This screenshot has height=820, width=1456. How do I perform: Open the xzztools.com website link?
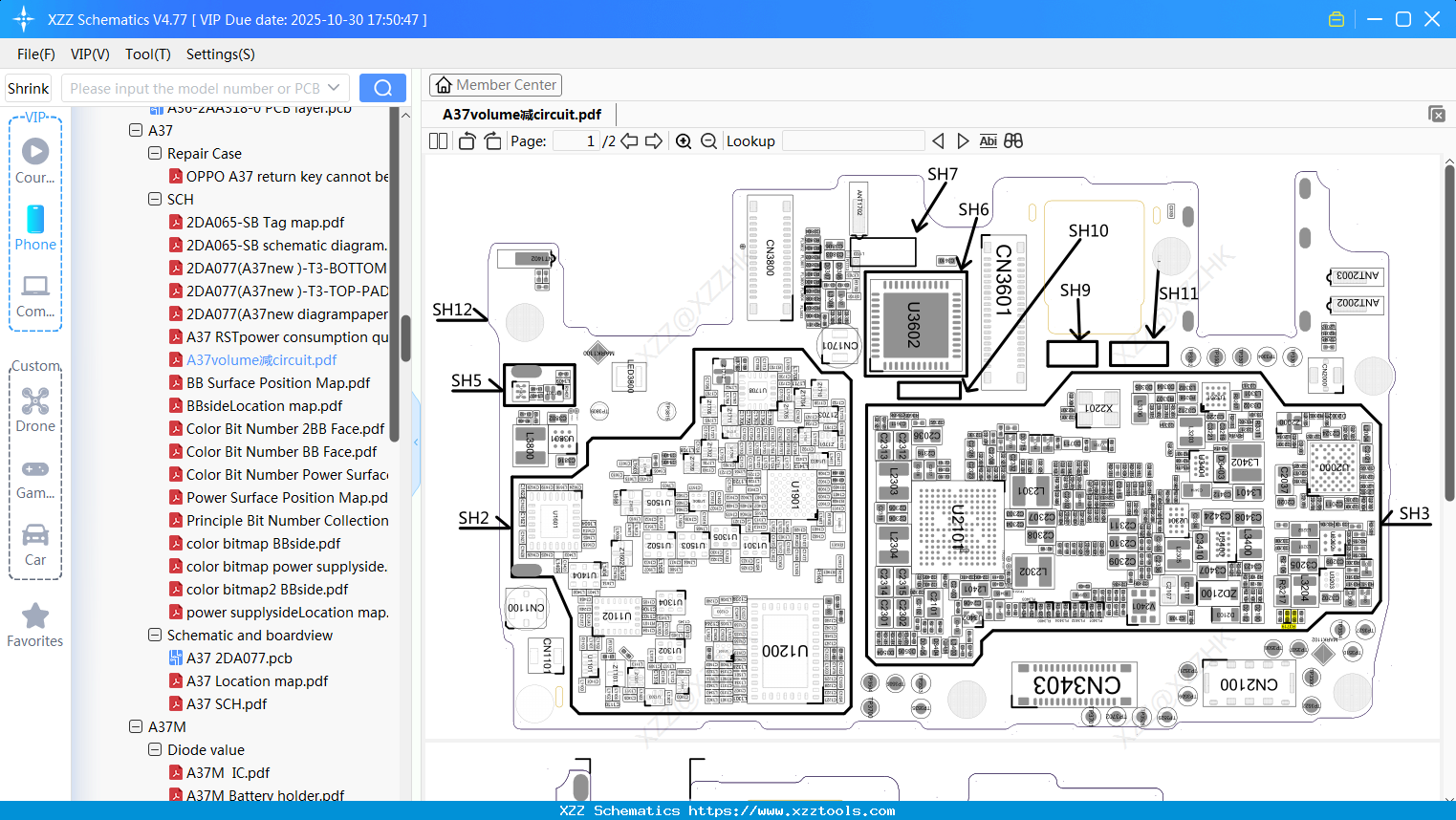(792, 810)
